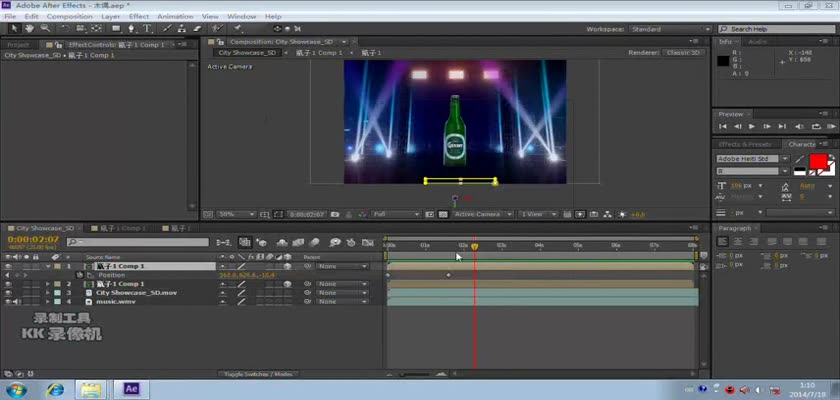Toggle visibility of layer 2 comp
This screenshot has height=400, width=840.
pyautogui.click(x=8, y=284)
